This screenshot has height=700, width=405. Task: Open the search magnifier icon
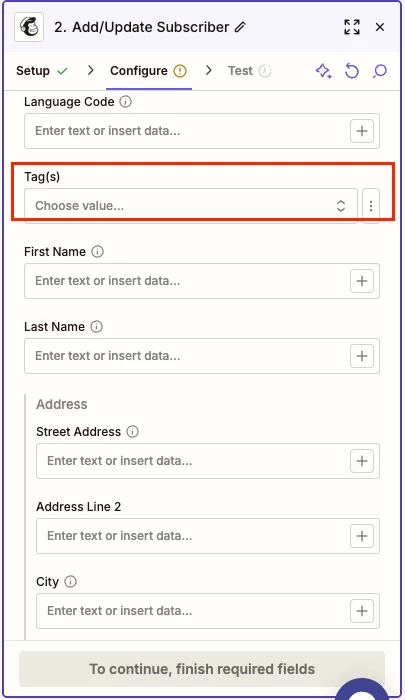380,71
